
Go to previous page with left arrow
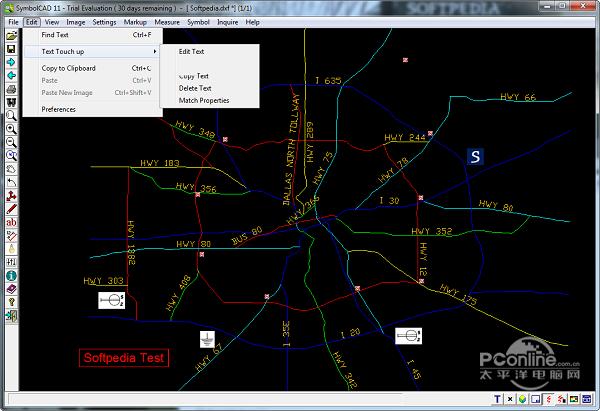click(x=11, y=76)
